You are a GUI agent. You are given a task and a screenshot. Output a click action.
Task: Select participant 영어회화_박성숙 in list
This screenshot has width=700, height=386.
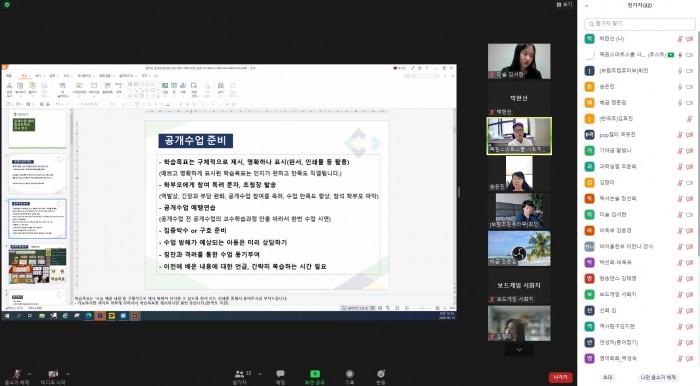click(639, 358)
